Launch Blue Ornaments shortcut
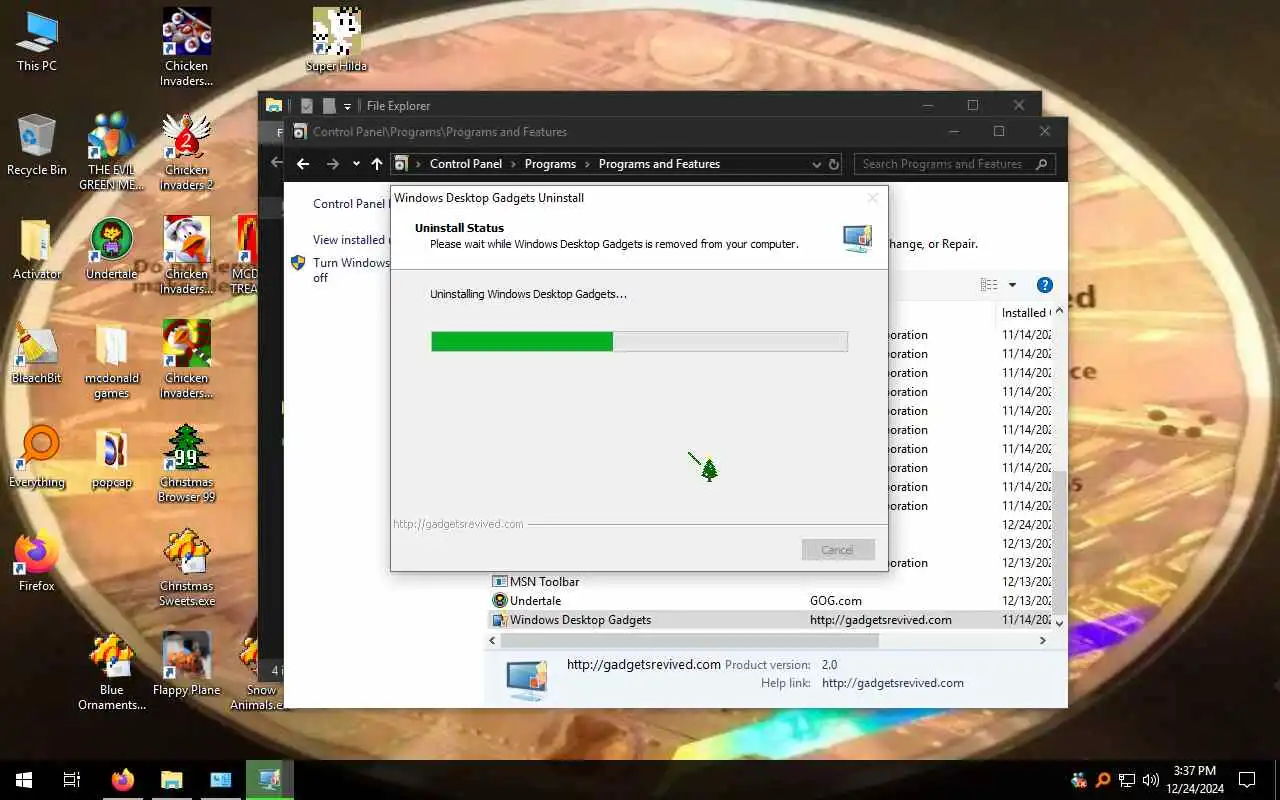Image resolution: width=1280 pixels, height=800 pixels. 111,672
